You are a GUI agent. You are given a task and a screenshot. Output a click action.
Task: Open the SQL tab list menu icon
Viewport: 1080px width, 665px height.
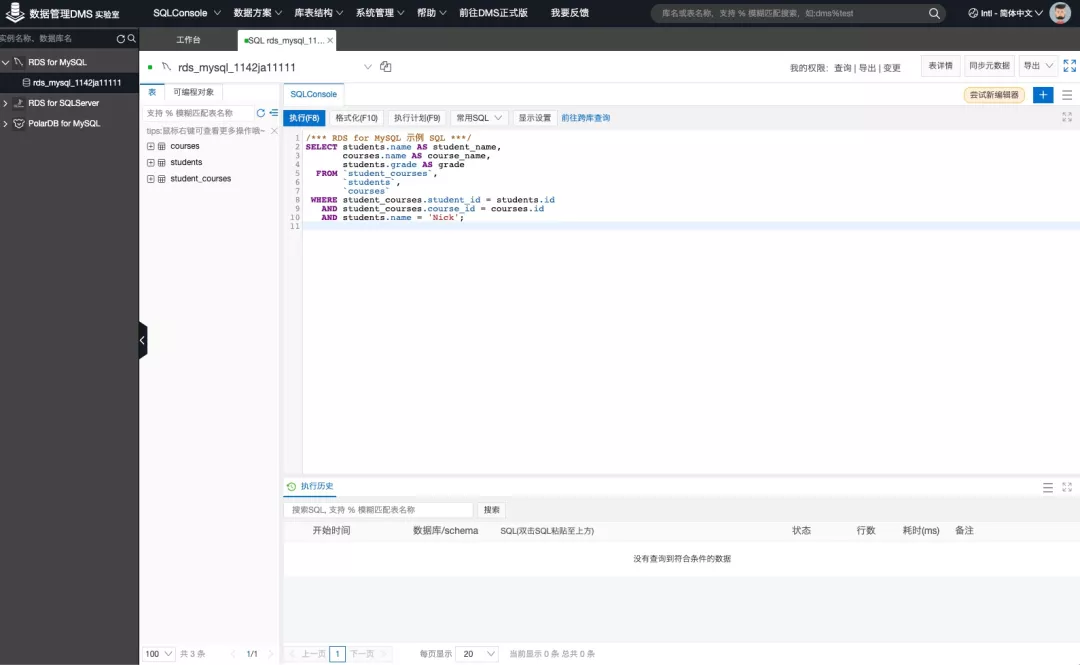(x=1067, y=95)
